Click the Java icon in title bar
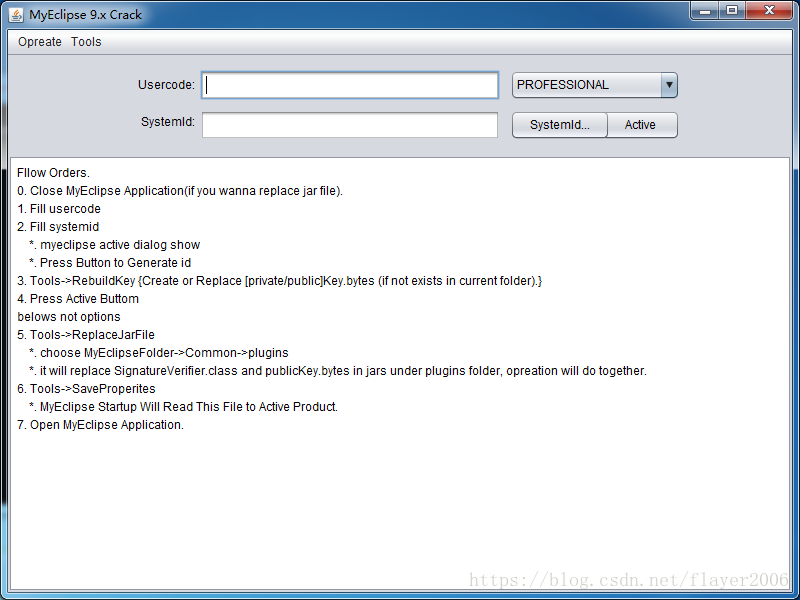 16,15
